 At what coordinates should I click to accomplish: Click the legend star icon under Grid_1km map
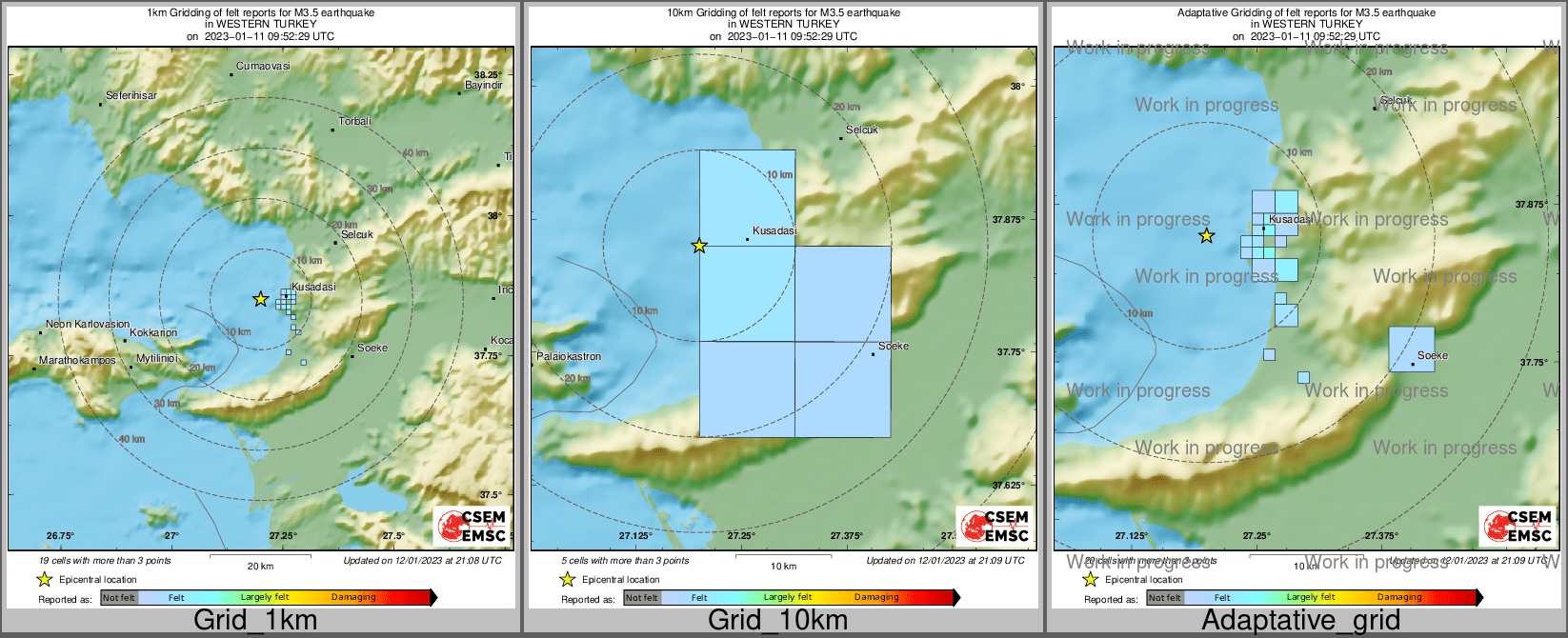pos(44,579)
